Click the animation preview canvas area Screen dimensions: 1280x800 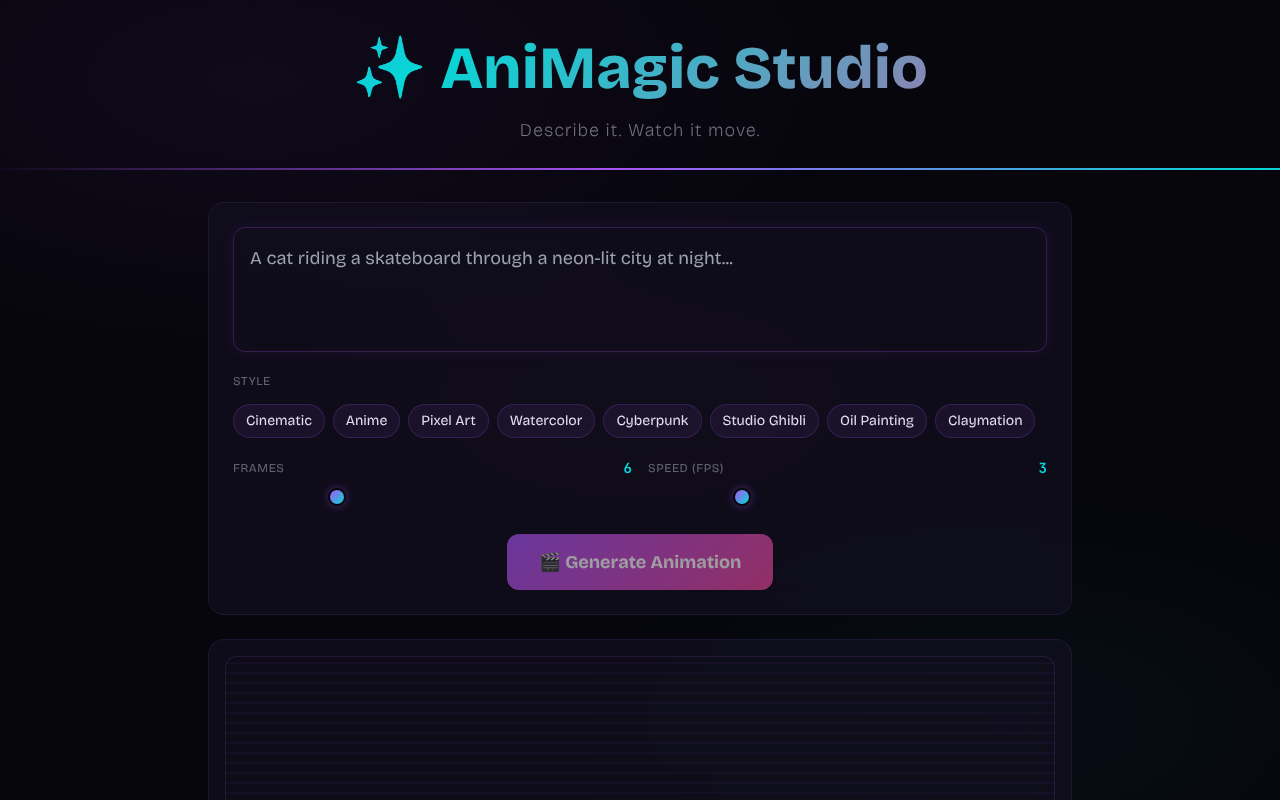(640, 728)
